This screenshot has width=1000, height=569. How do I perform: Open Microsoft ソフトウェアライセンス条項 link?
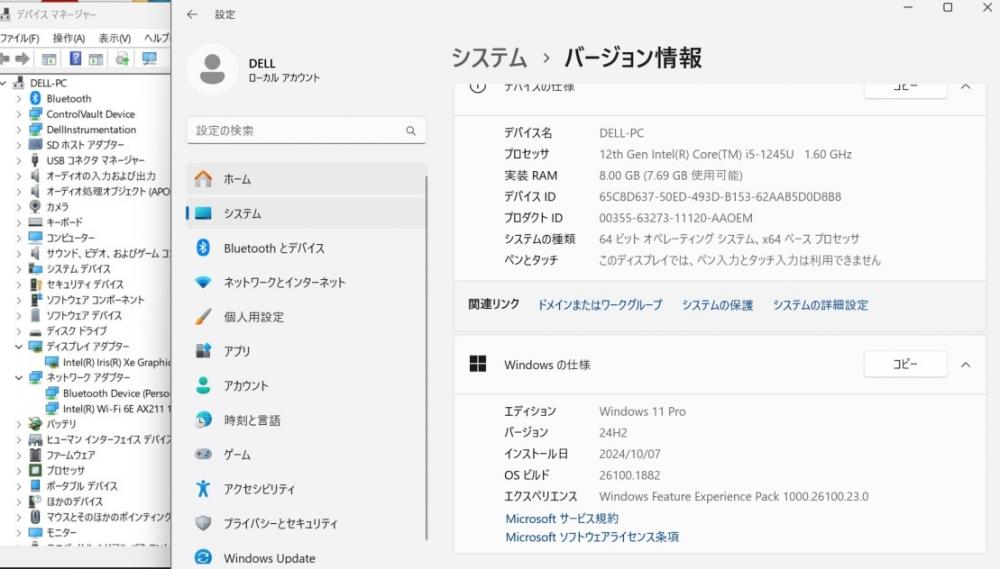point(592,537)
